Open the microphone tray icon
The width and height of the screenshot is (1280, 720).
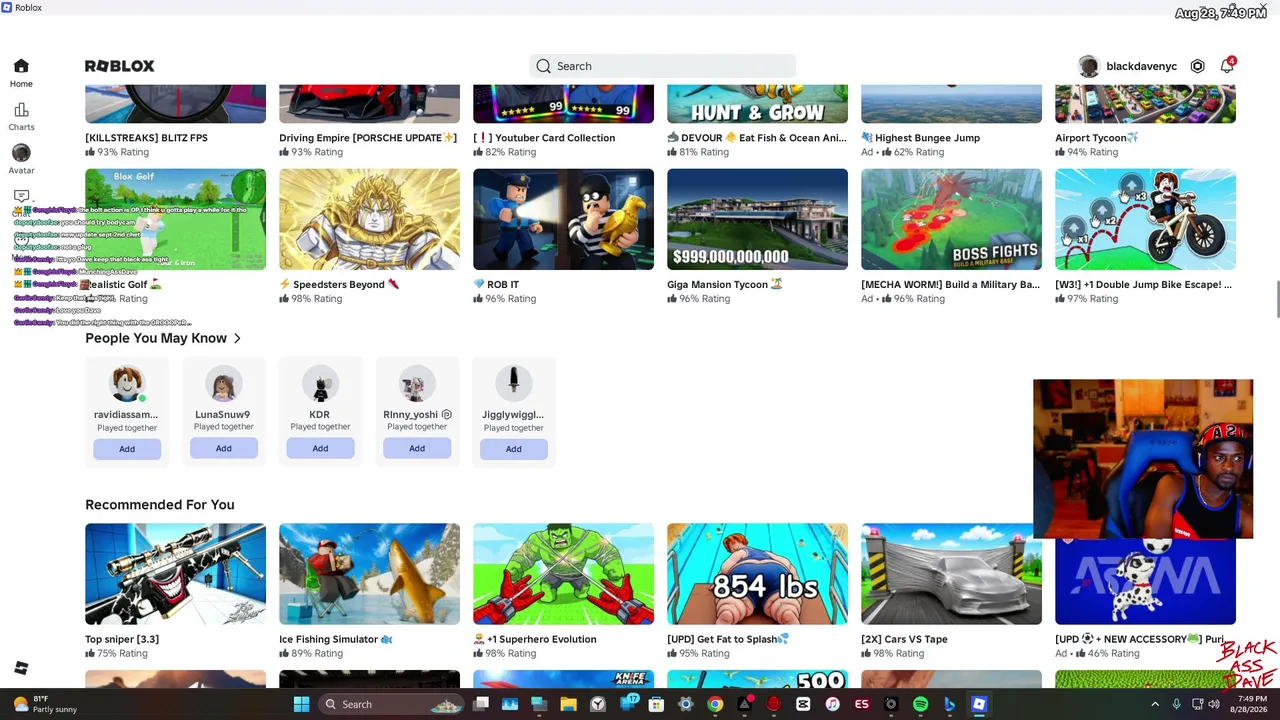[x=1176, y=705]
